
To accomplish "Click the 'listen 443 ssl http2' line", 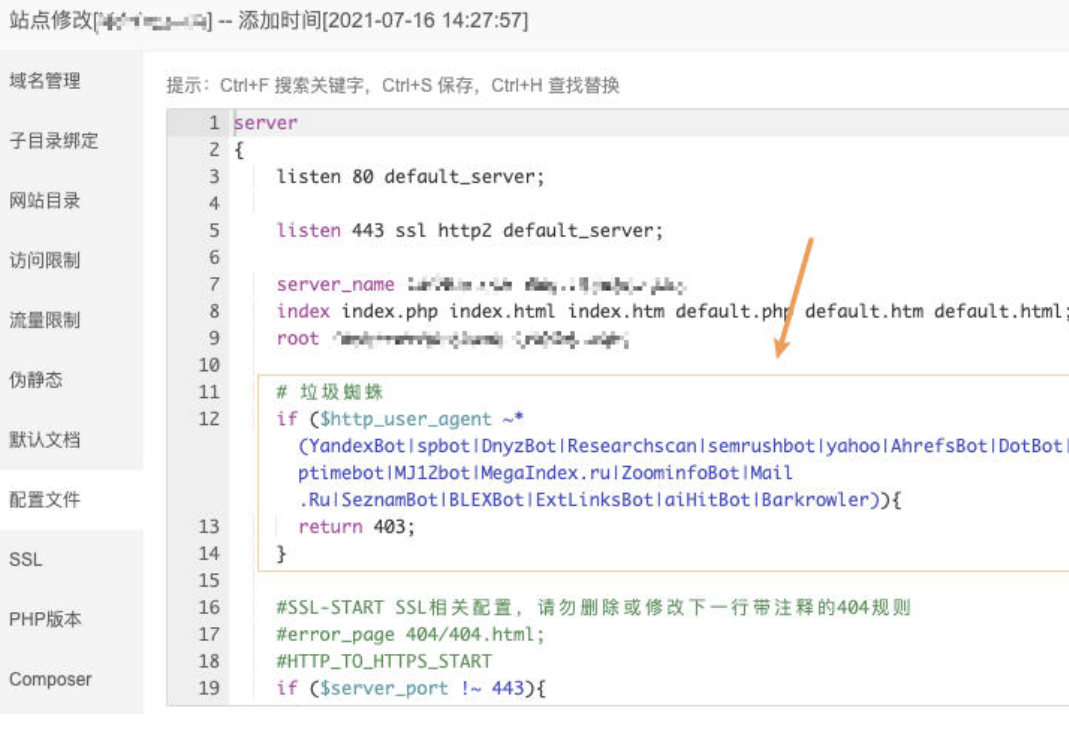I will 470,231.
